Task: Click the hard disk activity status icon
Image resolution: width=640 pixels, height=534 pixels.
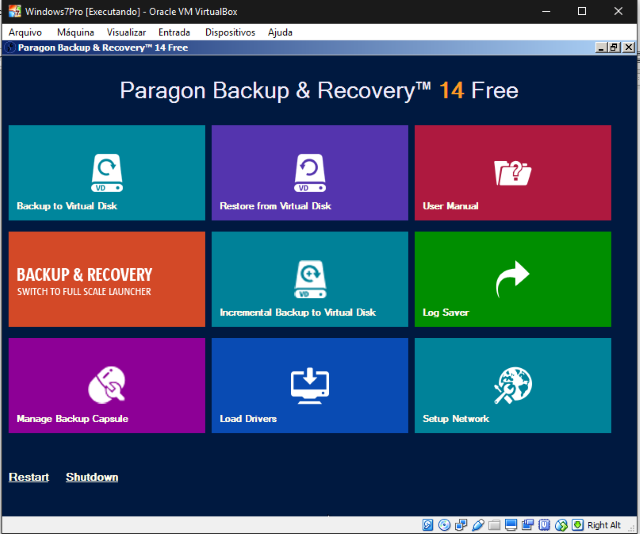Action: click(427, 525)
